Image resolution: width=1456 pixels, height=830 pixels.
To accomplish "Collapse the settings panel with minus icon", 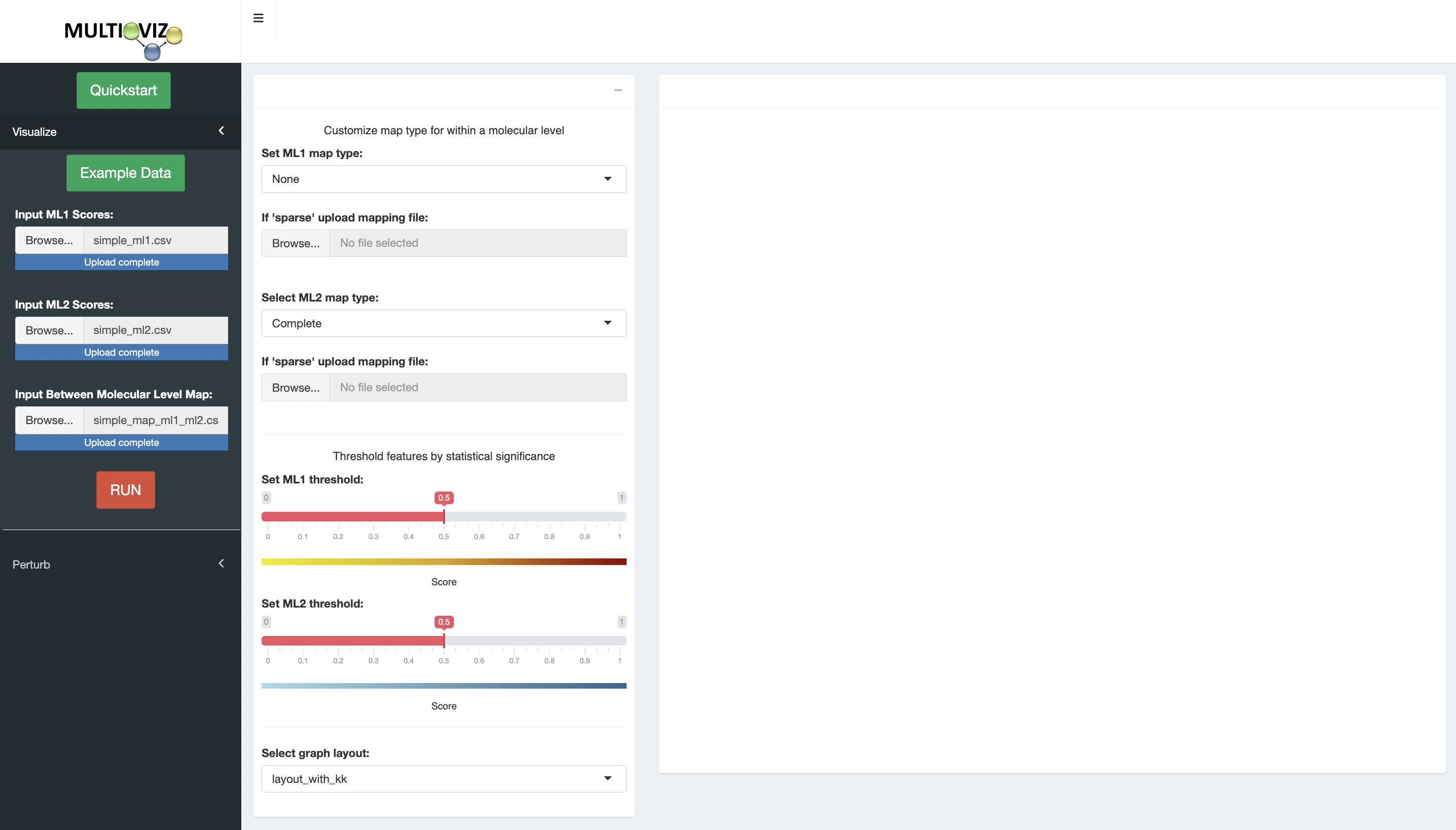I will [x=617, y=91].
